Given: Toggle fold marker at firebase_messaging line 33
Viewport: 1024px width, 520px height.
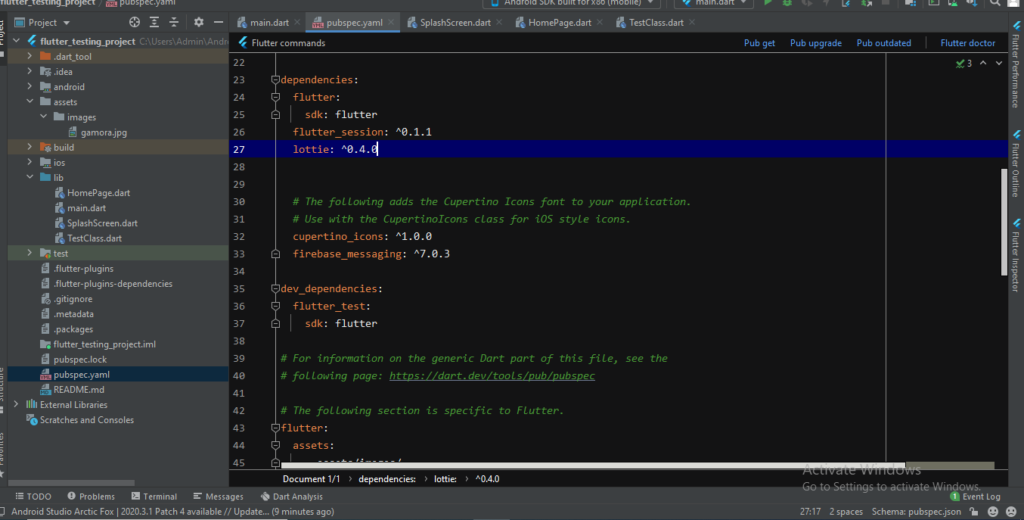Looking at the screenshot, I should pos(276,253).
